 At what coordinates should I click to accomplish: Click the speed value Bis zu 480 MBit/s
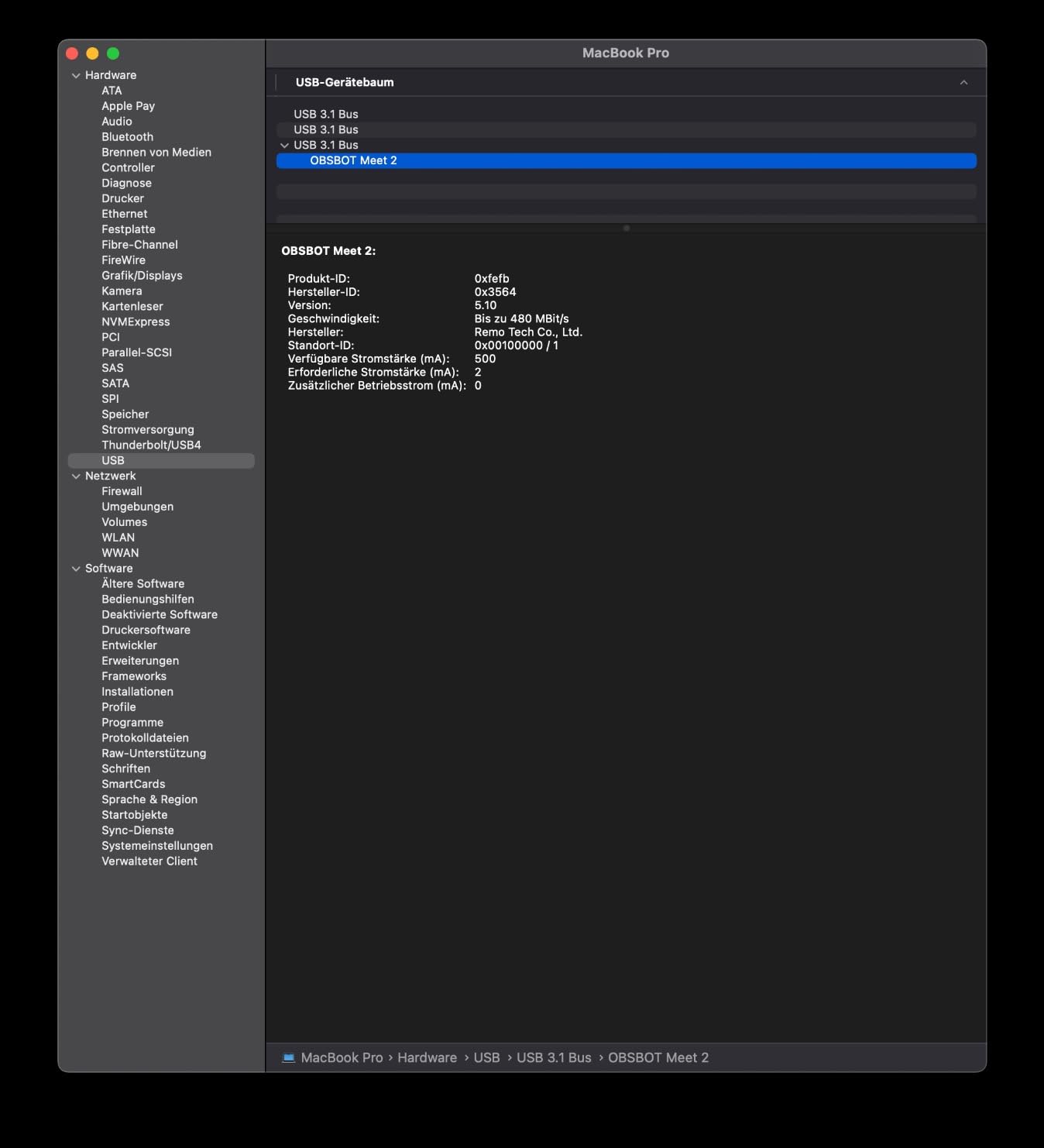click(x=521, y=319)
